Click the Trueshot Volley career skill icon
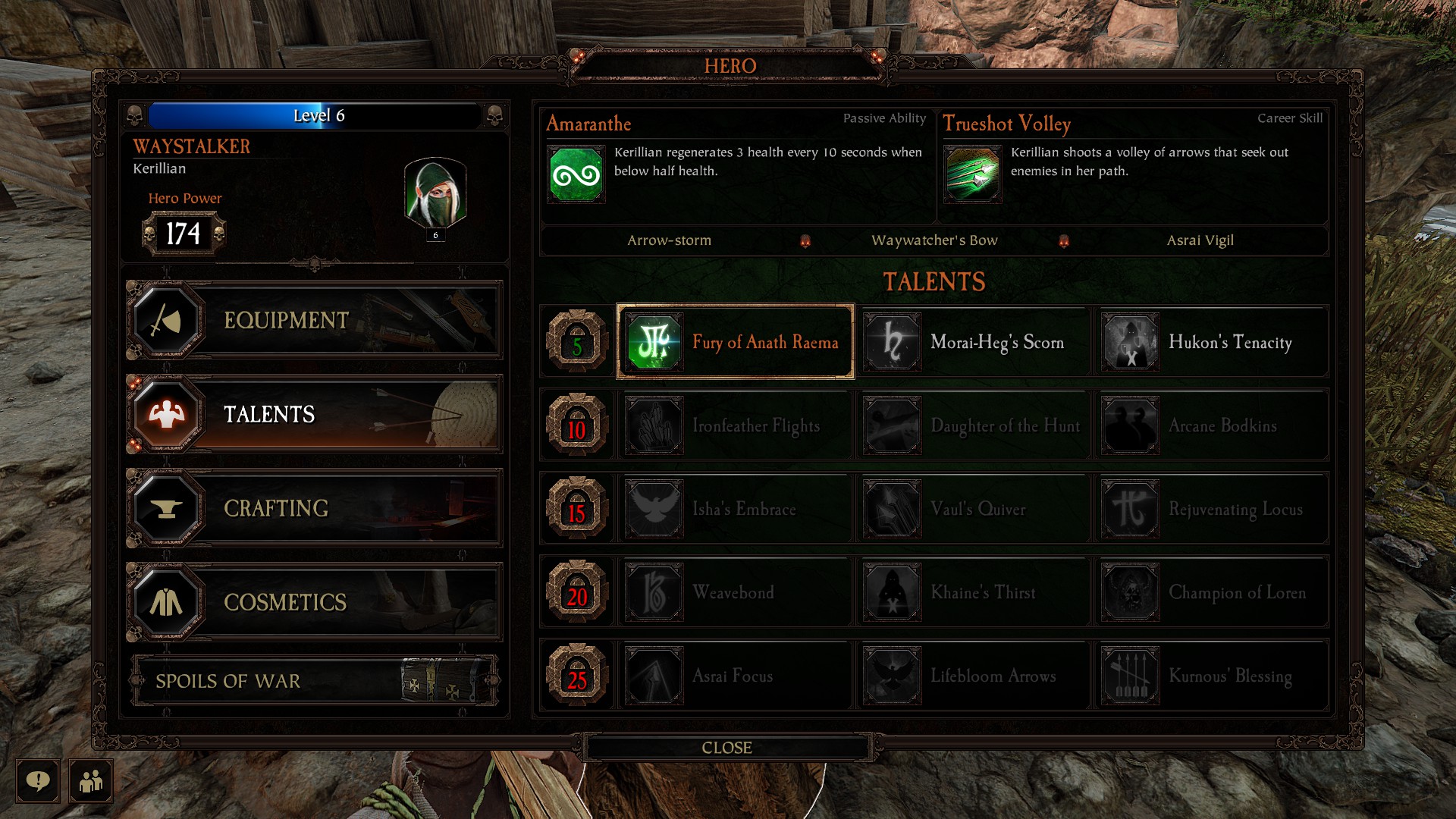Image resolution: width=1456 pixels, height=819 pixels. (973, 175)
